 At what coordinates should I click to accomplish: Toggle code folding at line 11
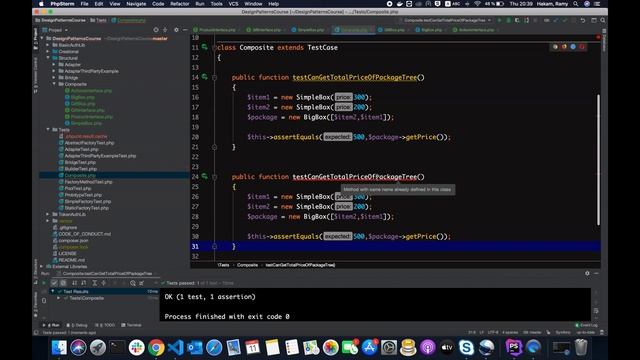[x=214, y=47]
